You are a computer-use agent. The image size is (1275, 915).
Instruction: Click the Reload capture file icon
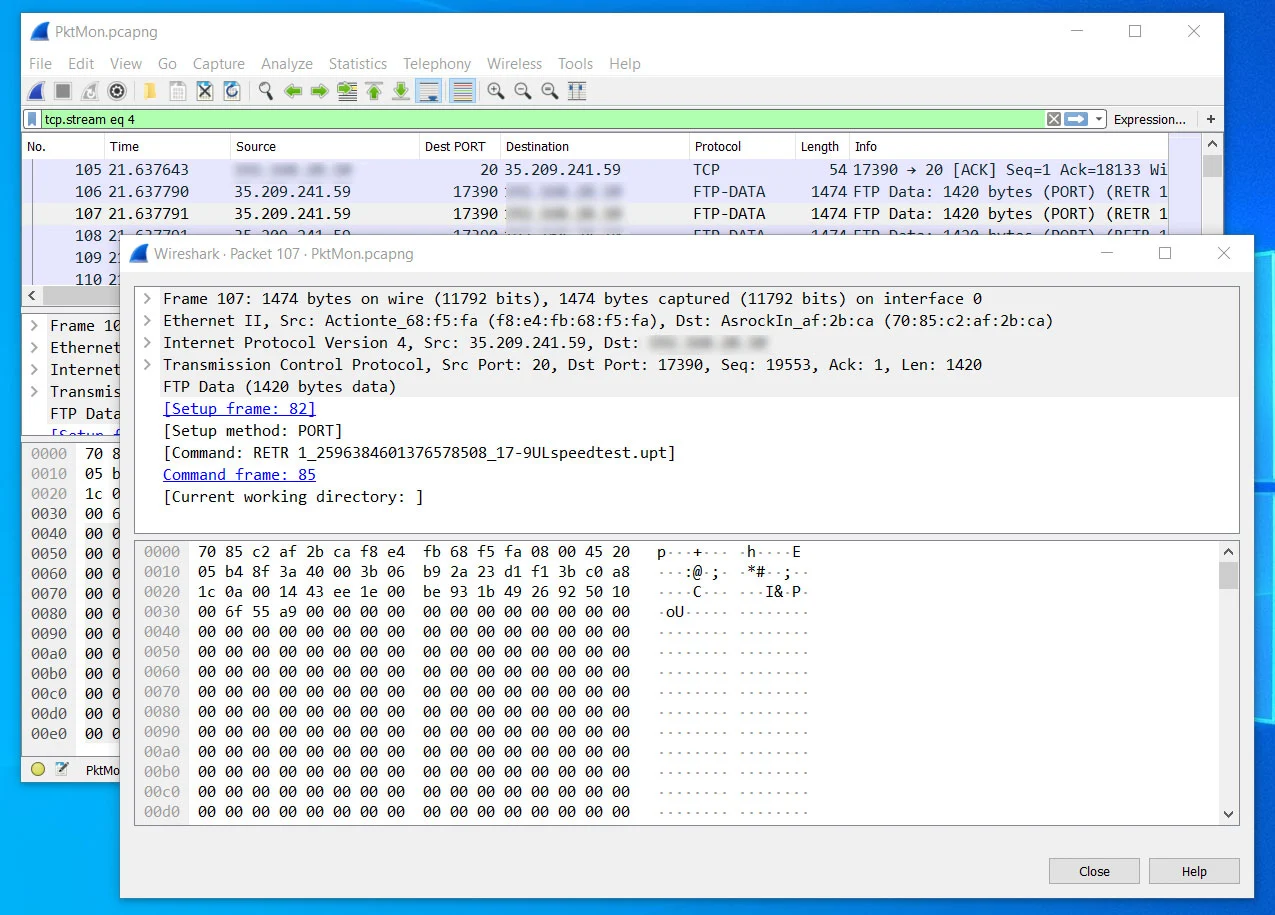point(231,91)
